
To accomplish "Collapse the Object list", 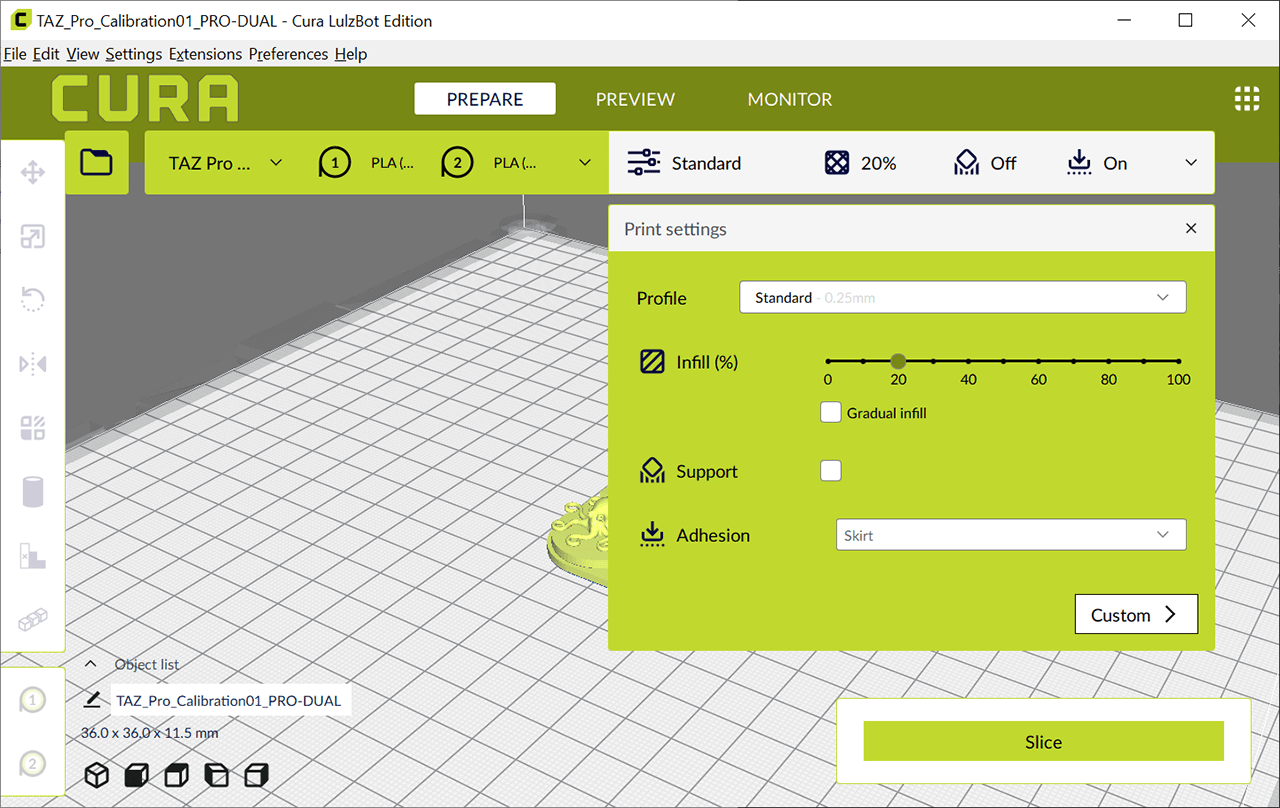I will pyautogui.click(x=91, y=664).
